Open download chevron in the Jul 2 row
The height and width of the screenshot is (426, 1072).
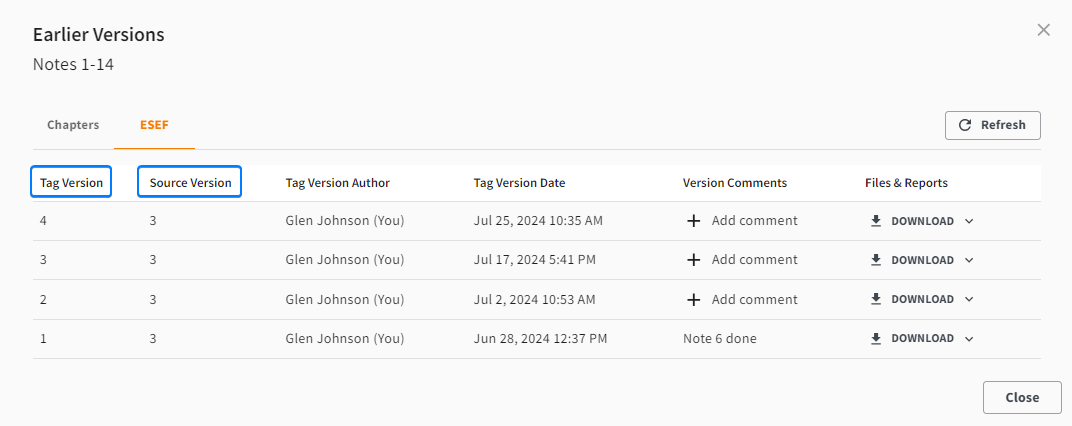(x=968, y=299)
